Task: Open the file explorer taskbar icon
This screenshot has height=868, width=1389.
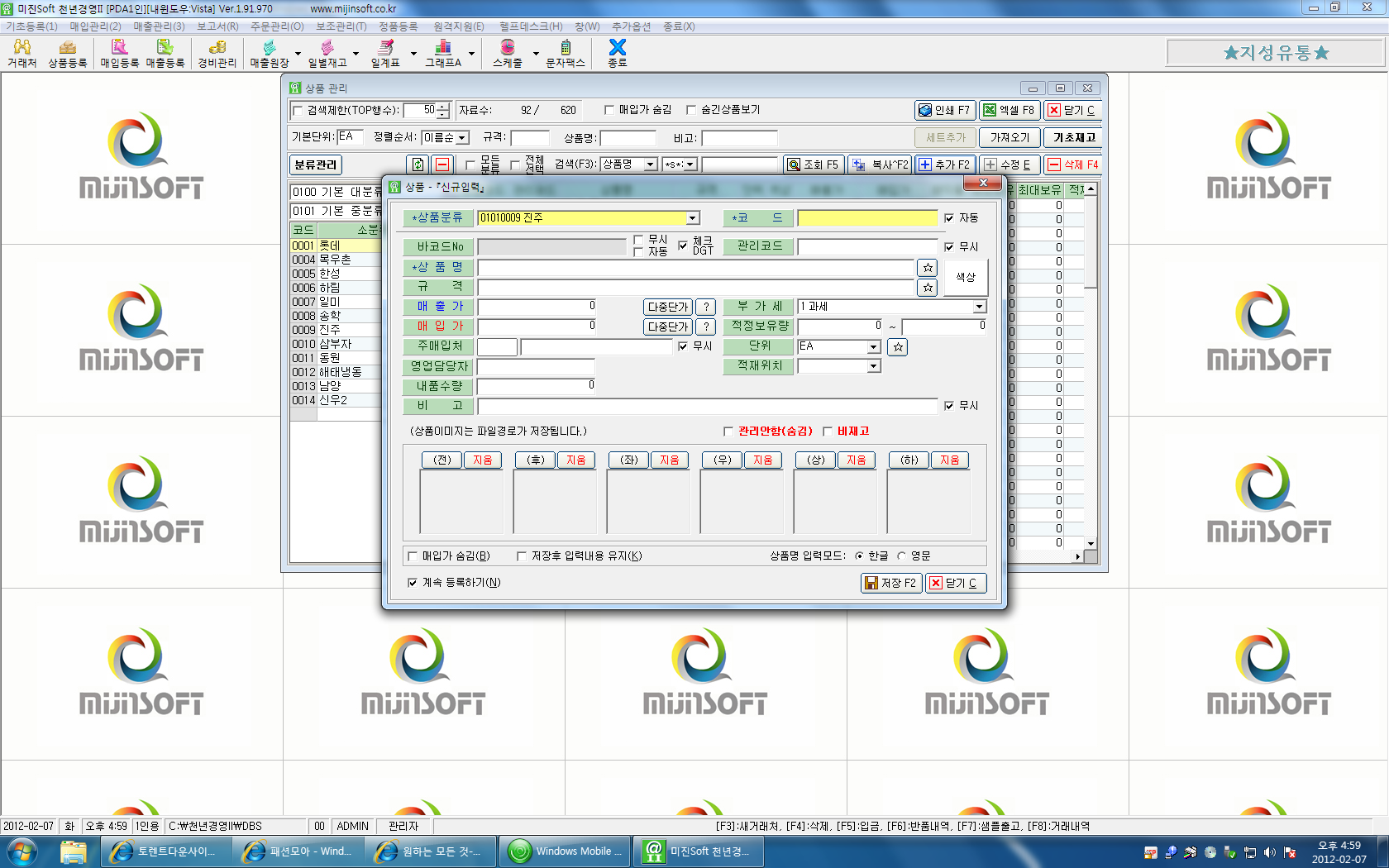Action: 74,851
